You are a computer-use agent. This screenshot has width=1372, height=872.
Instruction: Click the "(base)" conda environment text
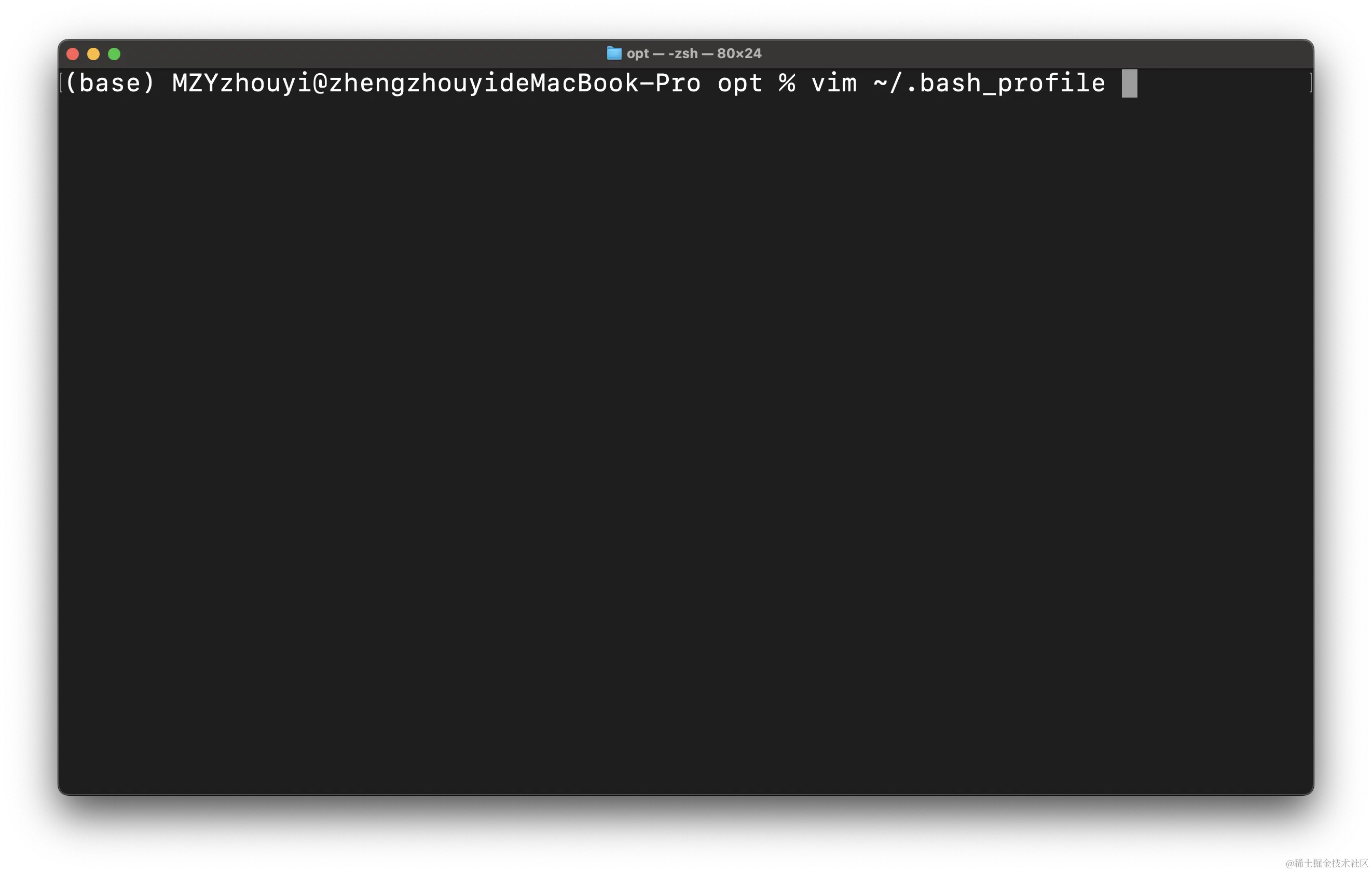[110, 84]
